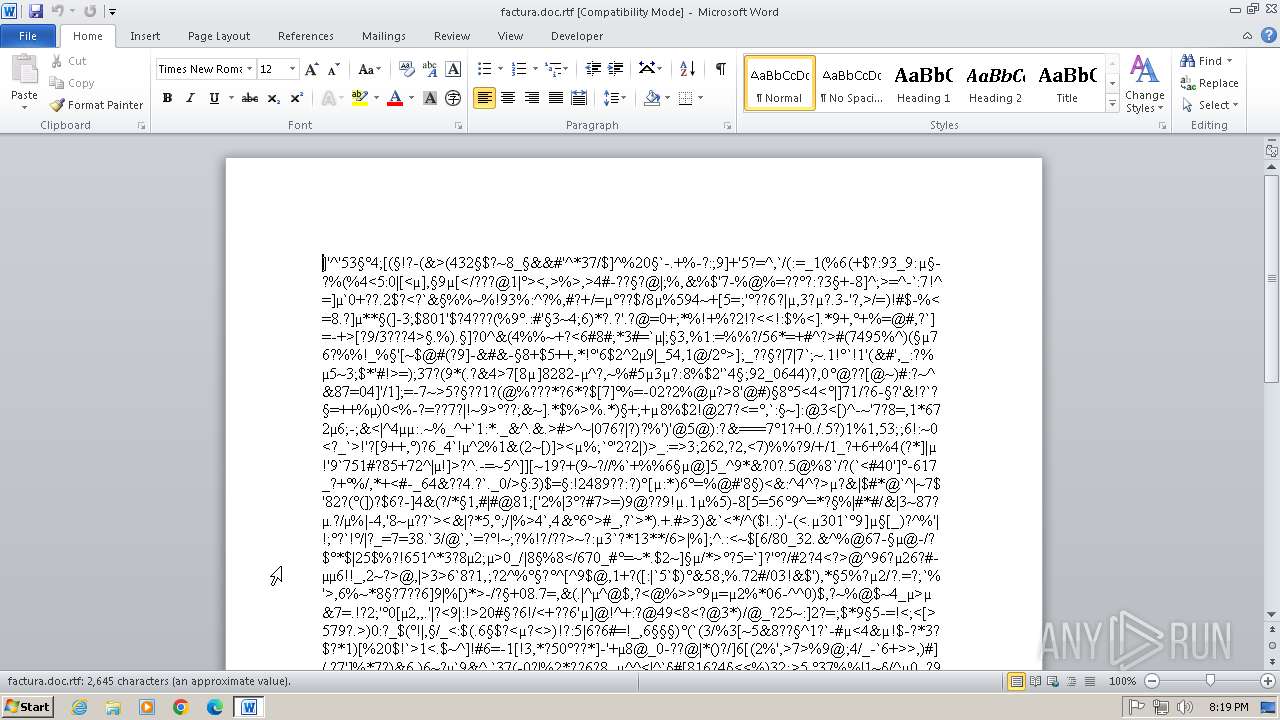Click the Cut button
This screenshot has height=720, width=1280.
pos(68,61)
